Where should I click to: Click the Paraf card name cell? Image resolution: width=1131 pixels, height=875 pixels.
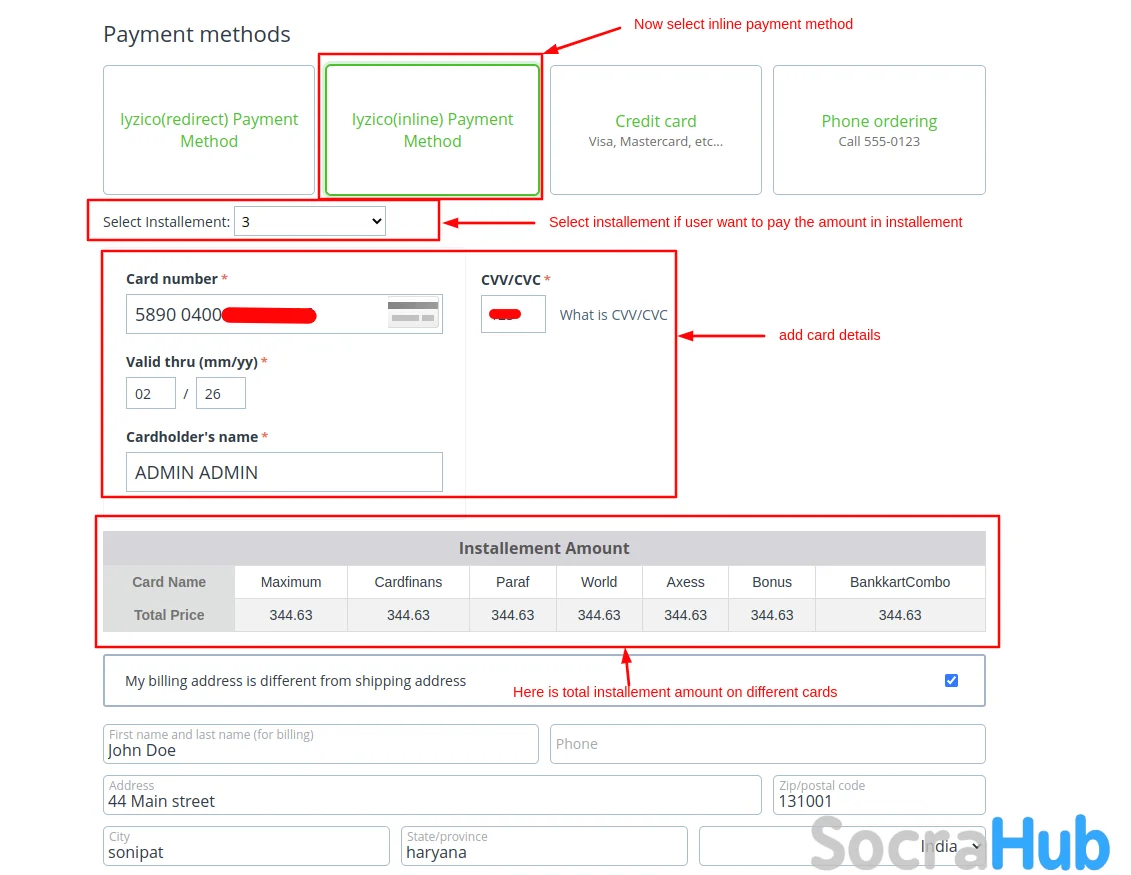[x=513, y=582]
